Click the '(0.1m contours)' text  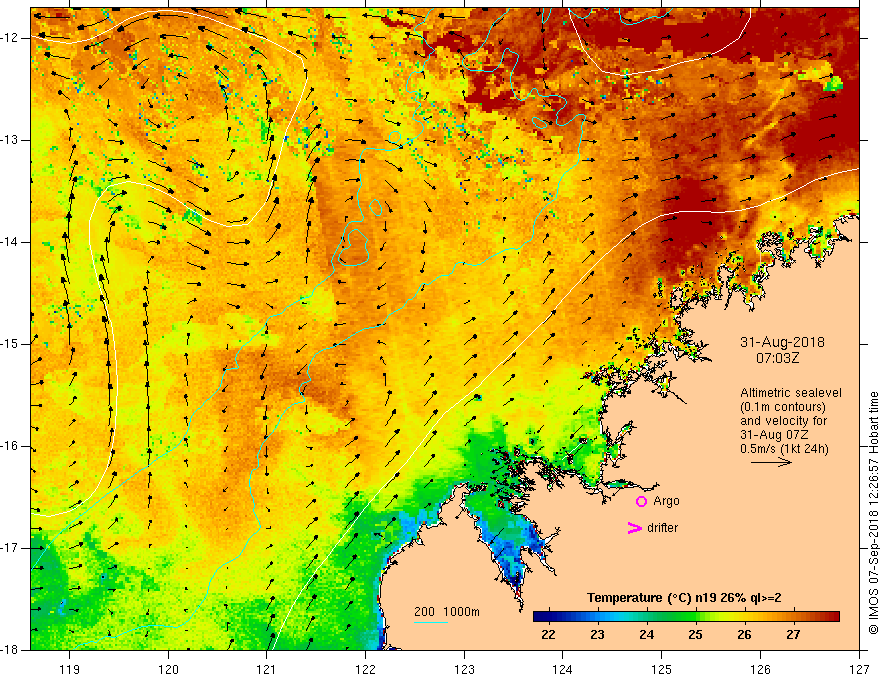pyautogui.click(x=783, y=407)
